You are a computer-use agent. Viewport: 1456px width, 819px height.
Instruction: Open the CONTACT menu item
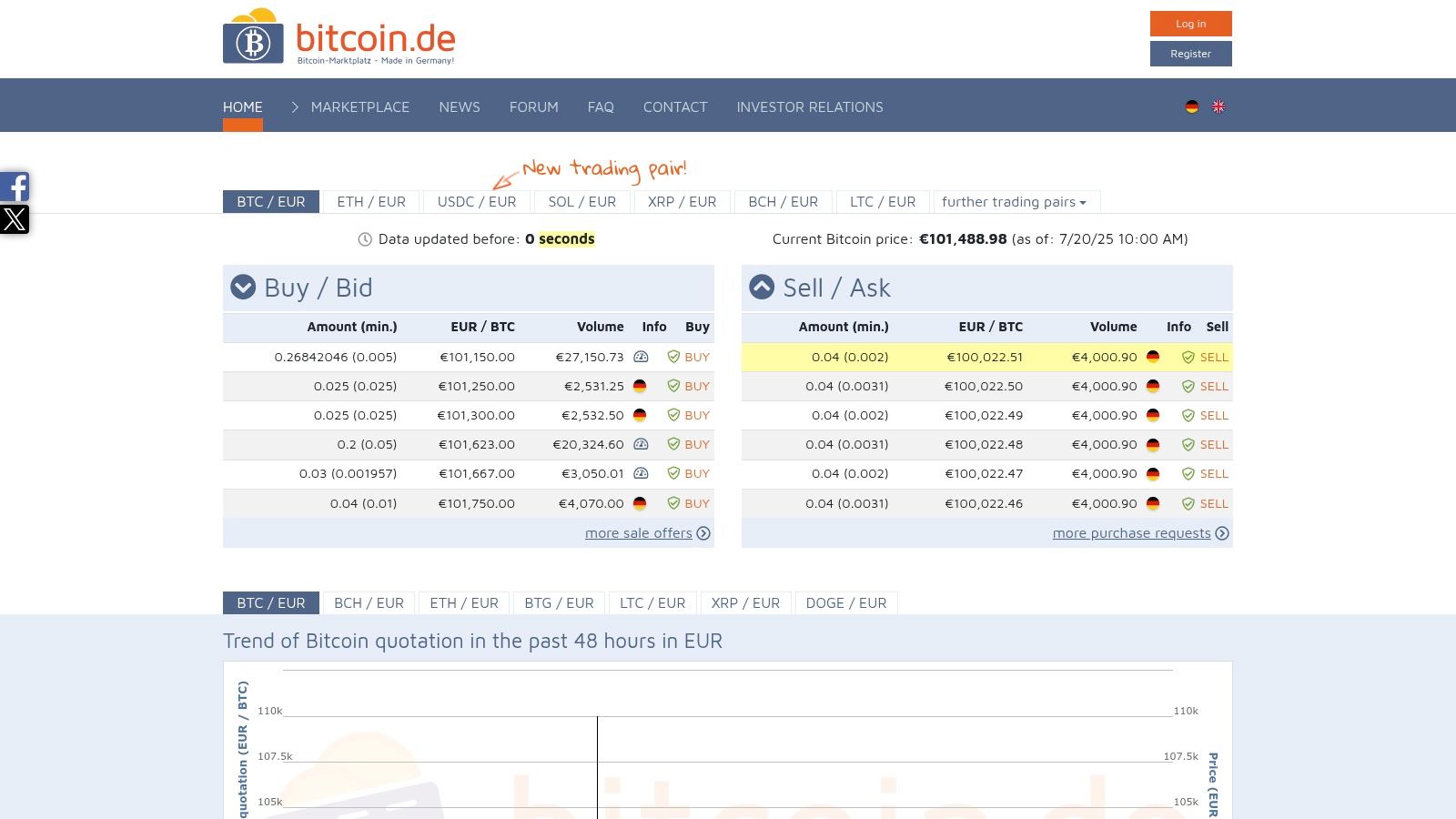pyautogui.click(x=675, y=106)
